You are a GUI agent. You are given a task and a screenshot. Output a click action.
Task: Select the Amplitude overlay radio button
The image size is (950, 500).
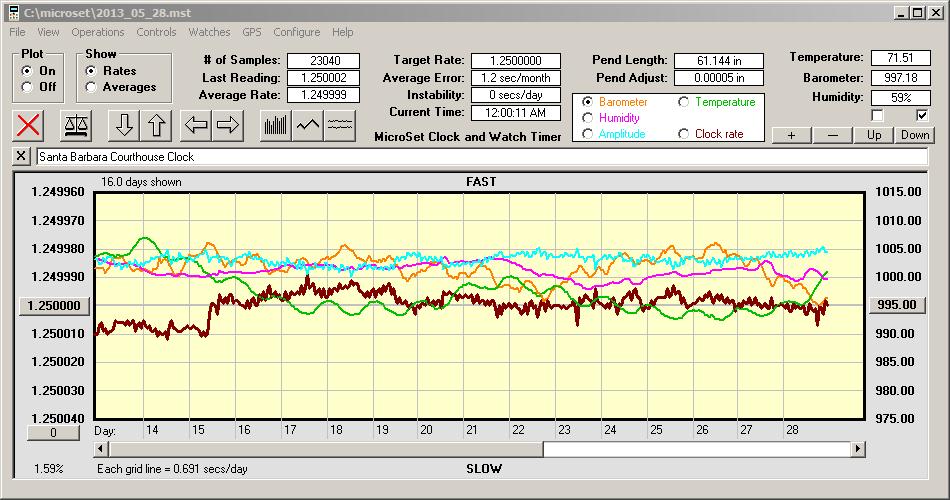(587, 134)
